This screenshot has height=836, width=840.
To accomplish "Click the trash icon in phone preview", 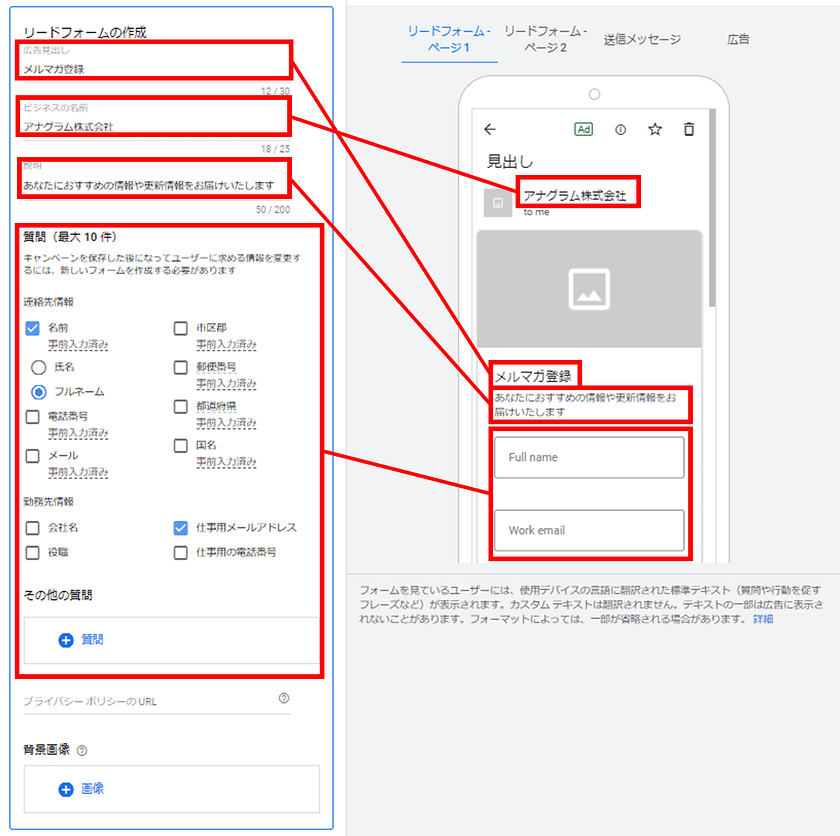I will 688,129.
